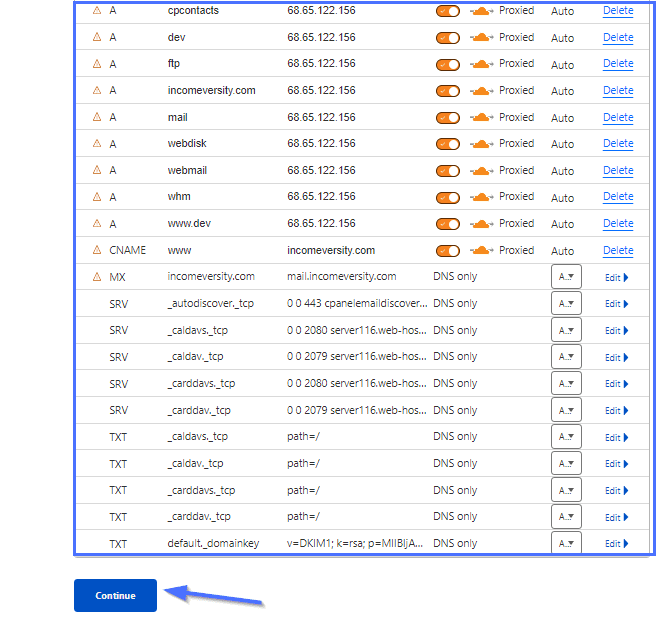The width and height of the screenshot is (672, 620).
Task: Click the warning triangle on the CNAME www row
Action: (x=97, y=250)
